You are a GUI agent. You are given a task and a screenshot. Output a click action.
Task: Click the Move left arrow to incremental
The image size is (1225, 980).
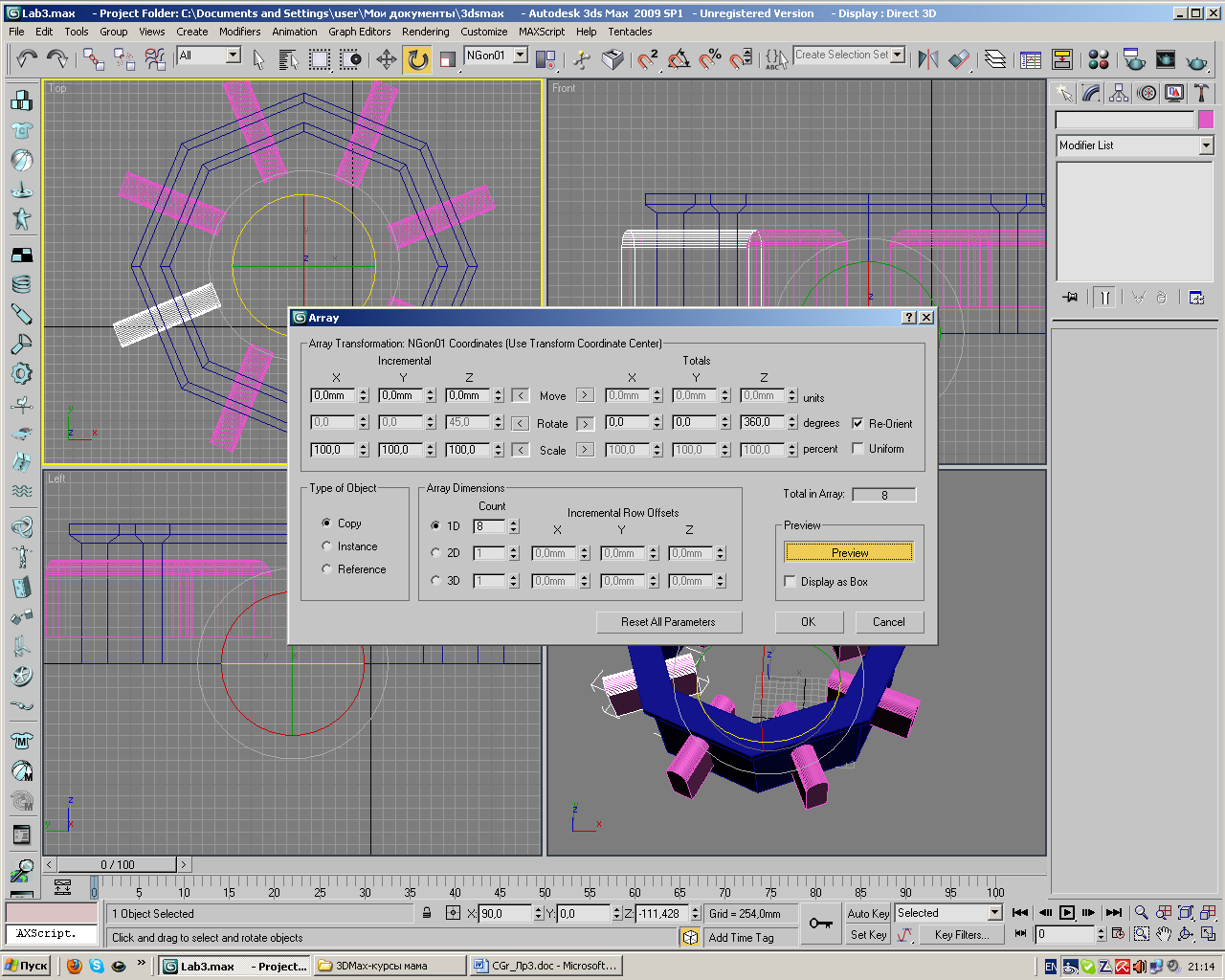tap(520, 395)
